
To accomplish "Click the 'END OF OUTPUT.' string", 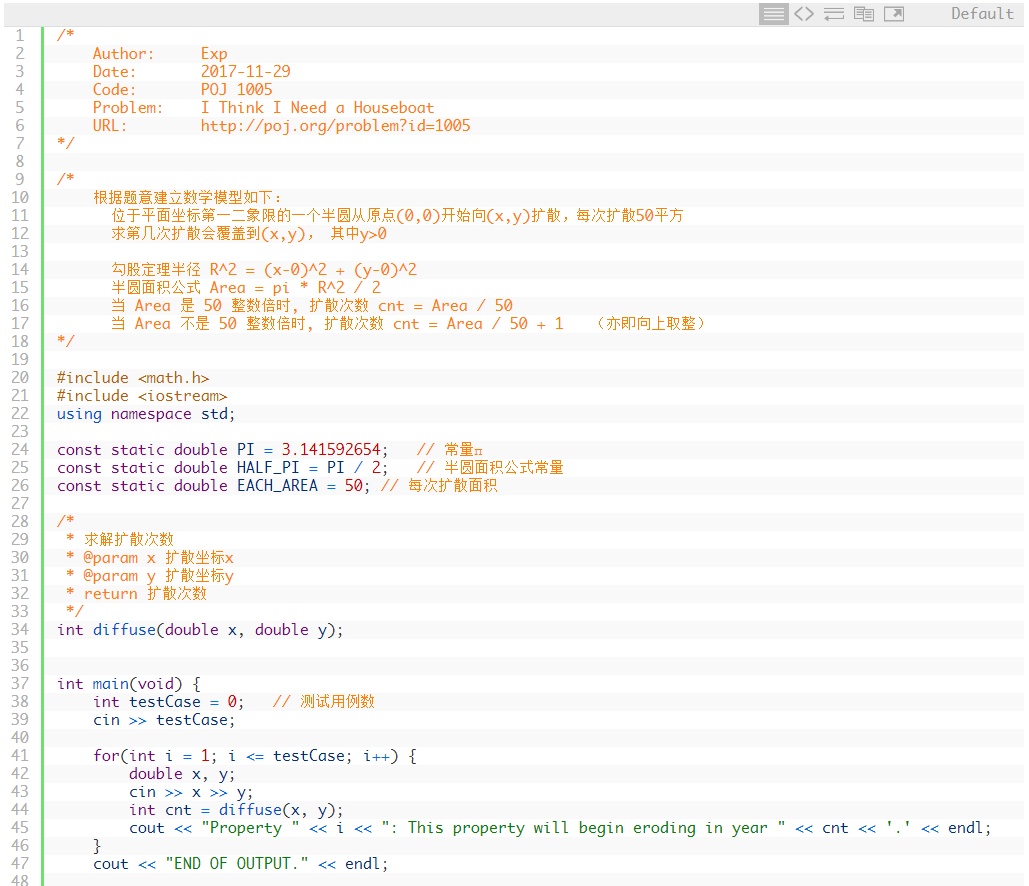I will [x=237, y=864].
